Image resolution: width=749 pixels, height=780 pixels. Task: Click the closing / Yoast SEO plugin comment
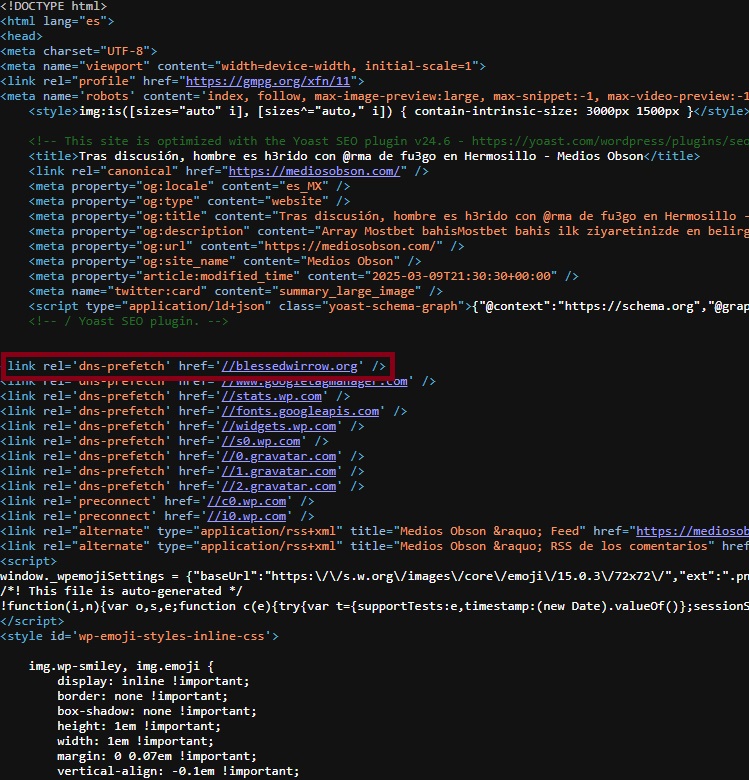[129, 321]
